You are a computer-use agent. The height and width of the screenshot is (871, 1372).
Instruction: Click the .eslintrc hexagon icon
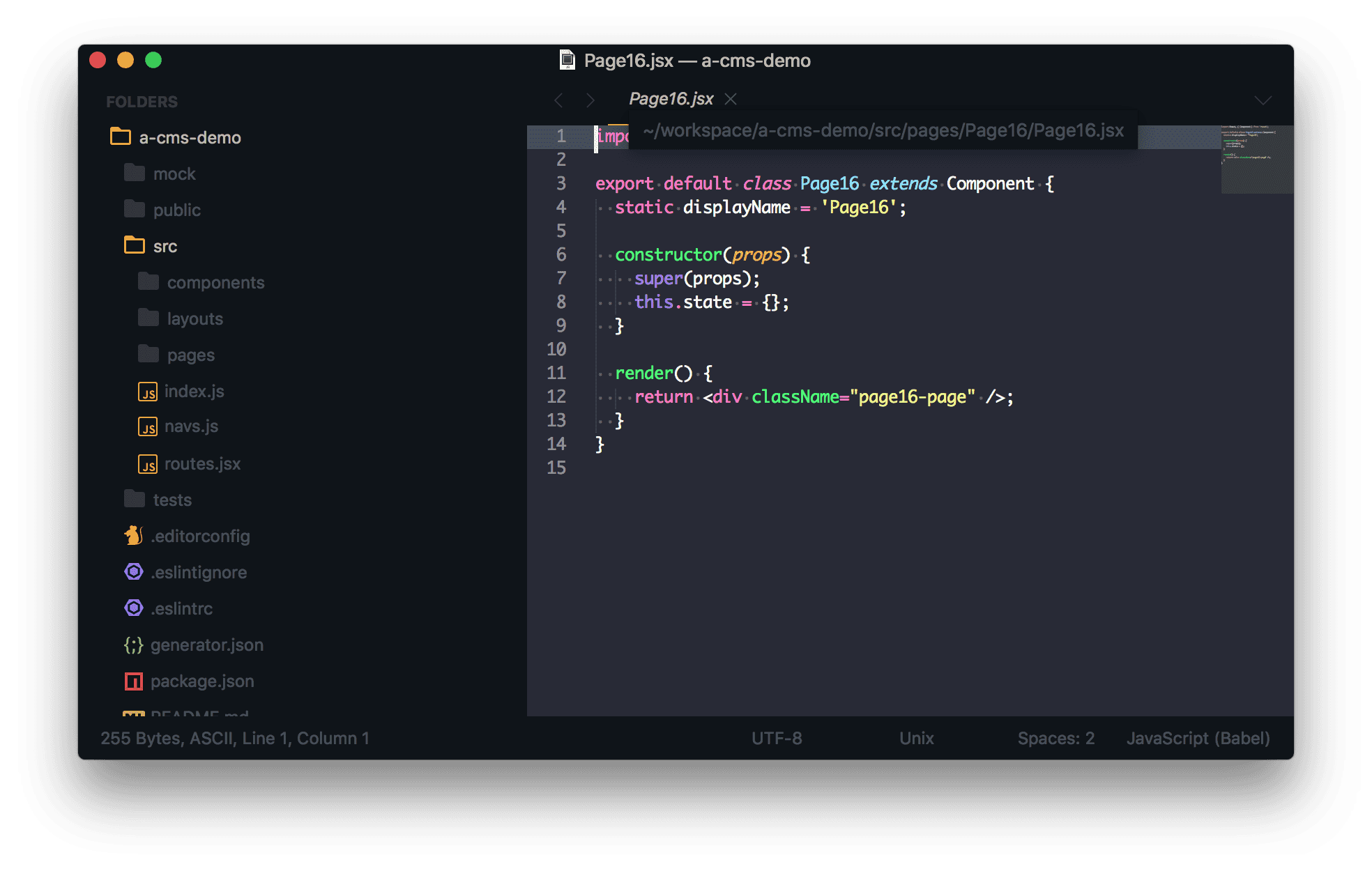[x=134, y=608]
